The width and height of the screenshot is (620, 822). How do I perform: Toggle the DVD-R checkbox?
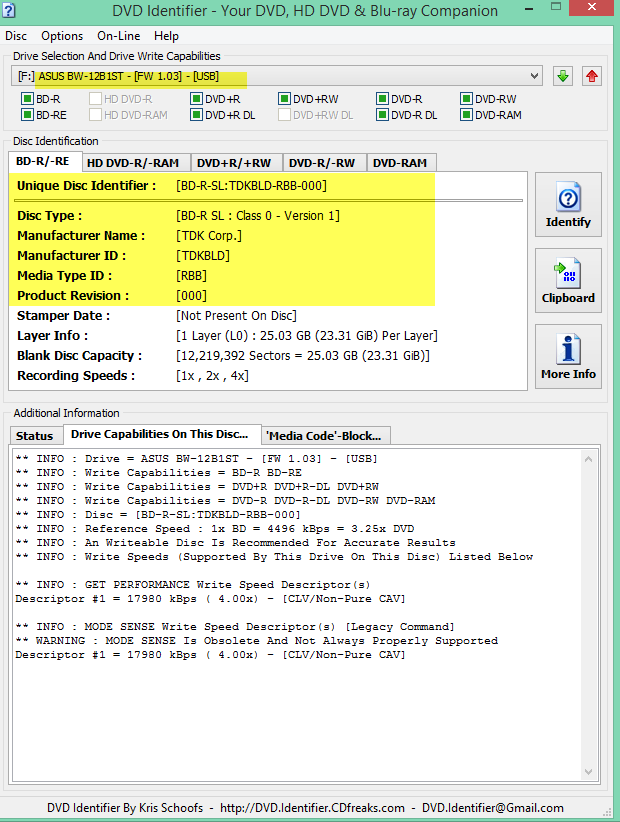[383, 99]
